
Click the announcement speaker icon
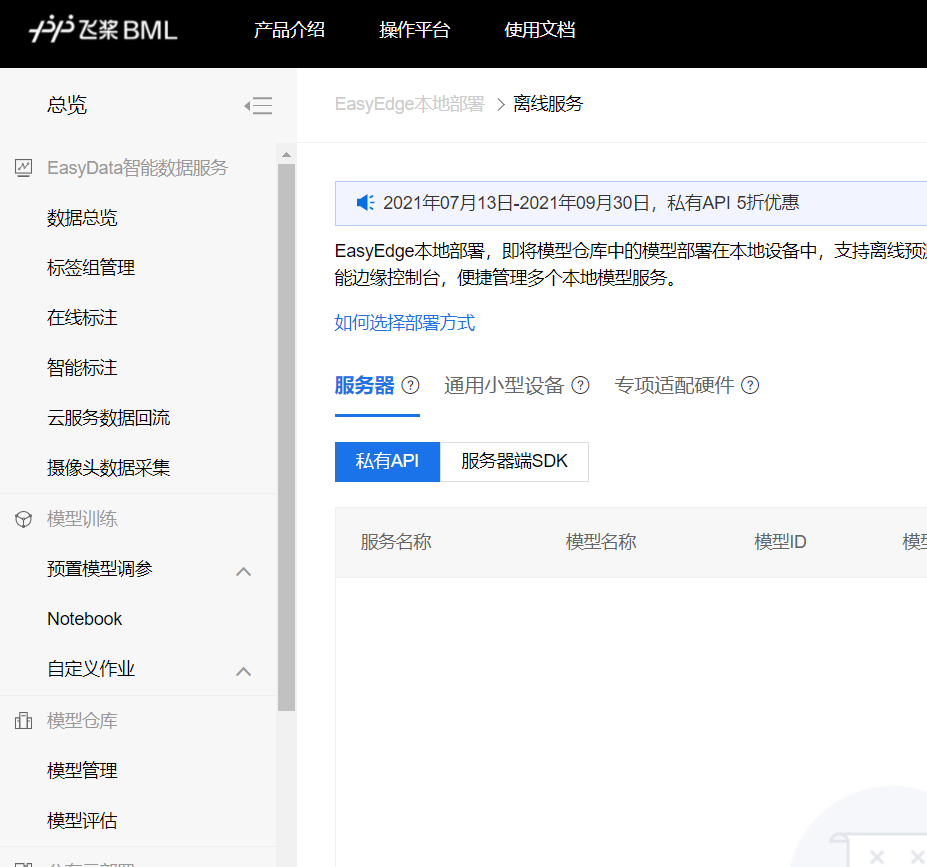tap(364, 203)
